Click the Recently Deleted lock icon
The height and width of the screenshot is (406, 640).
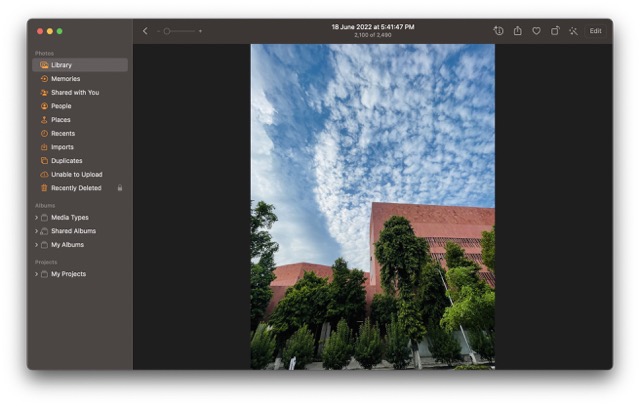[x=120, y=188]
